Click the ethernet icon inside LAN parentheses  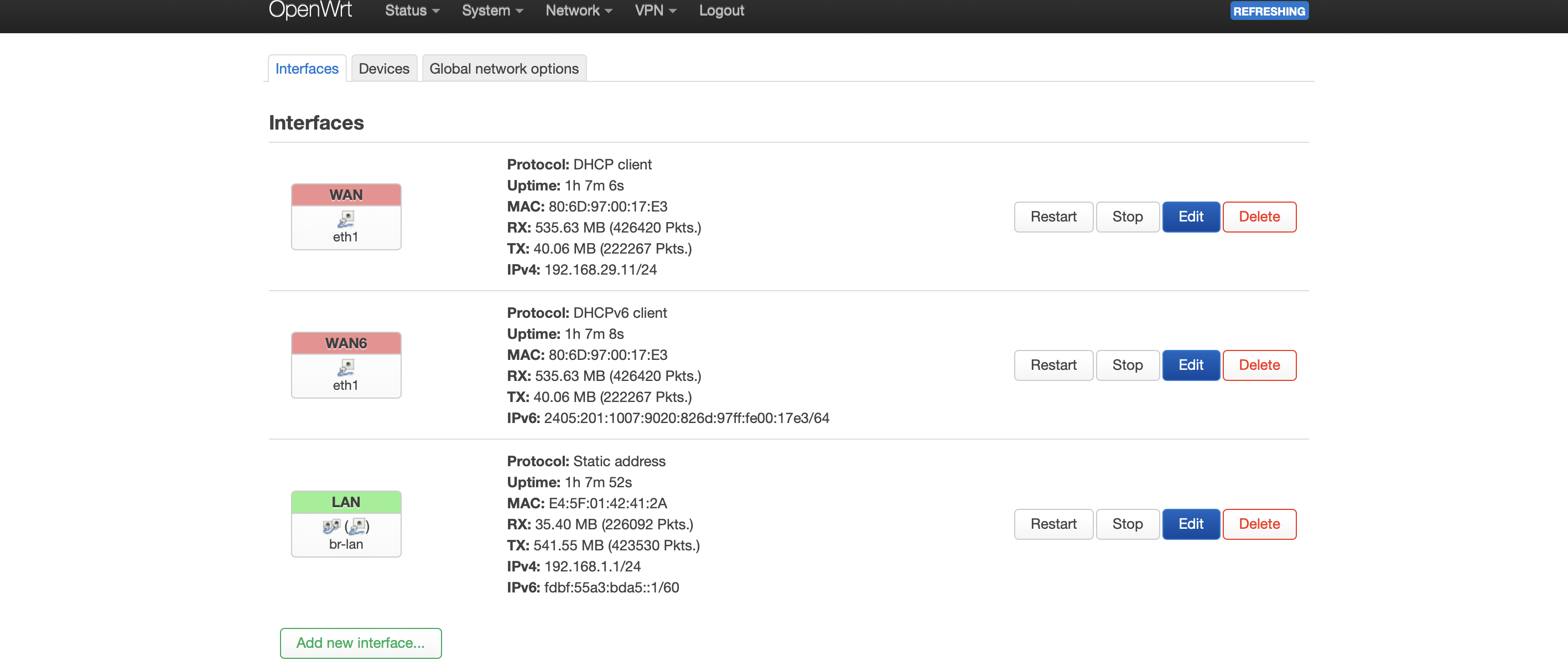coord(357,526)
